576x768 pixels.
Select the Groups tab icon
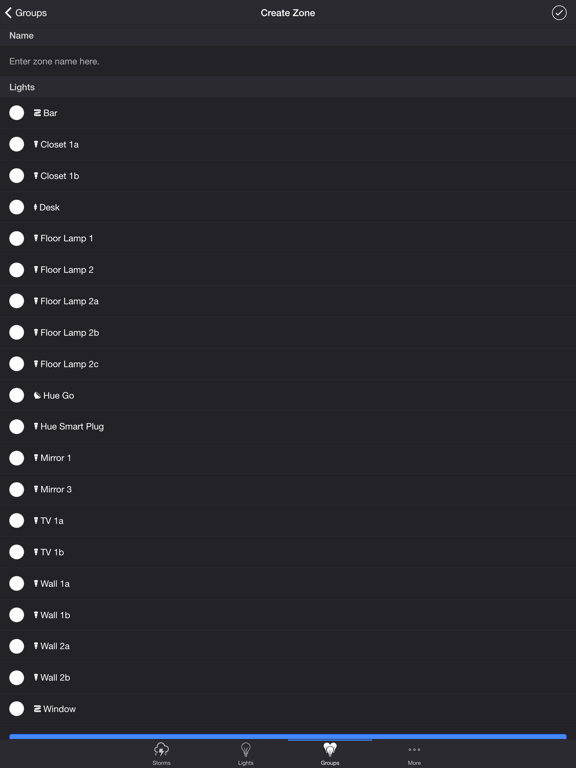click(330, 749)
